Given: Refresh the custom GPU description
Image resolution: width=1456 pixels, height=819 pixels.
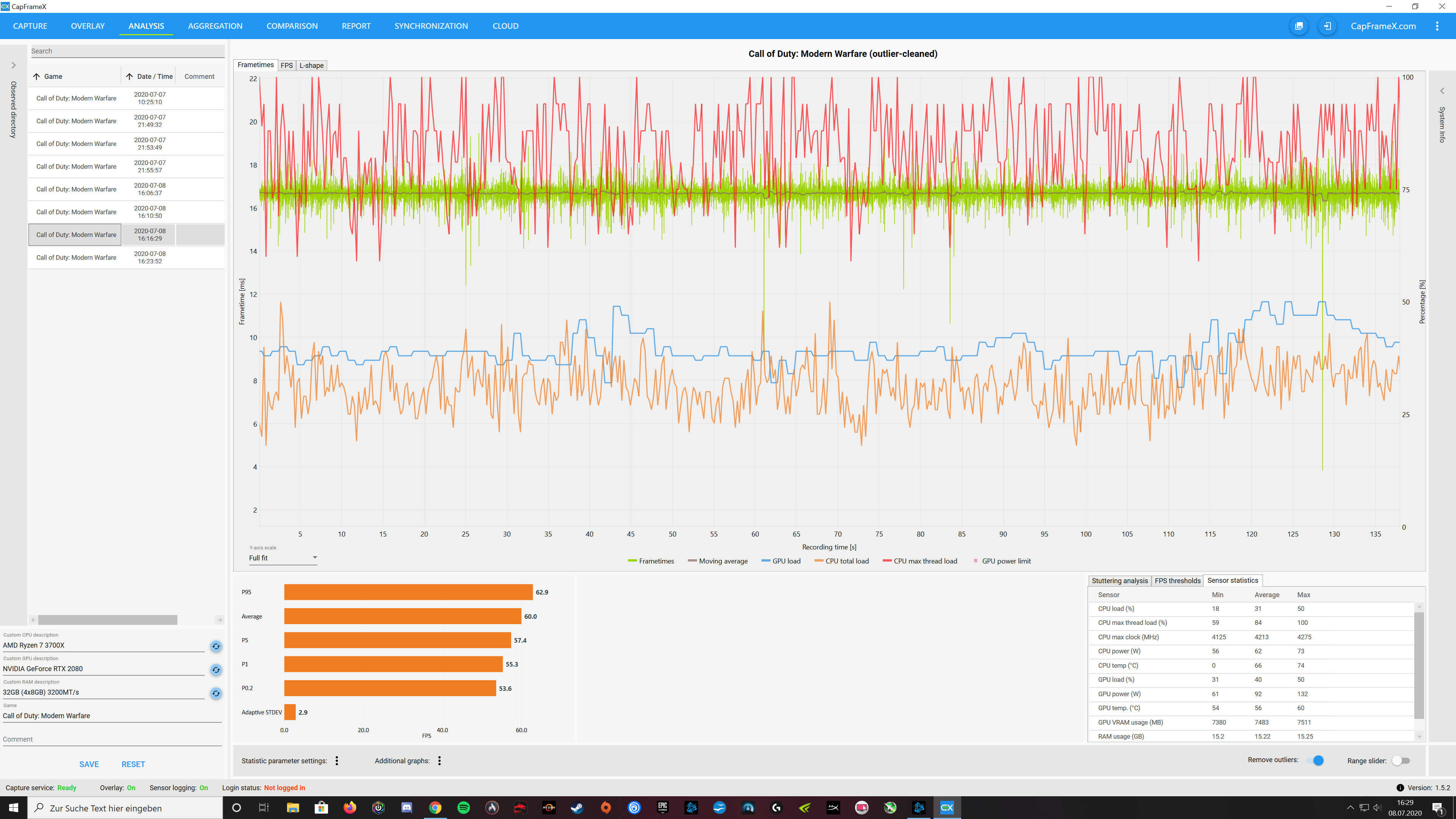Looking at the screenshot, I should 216,670.
